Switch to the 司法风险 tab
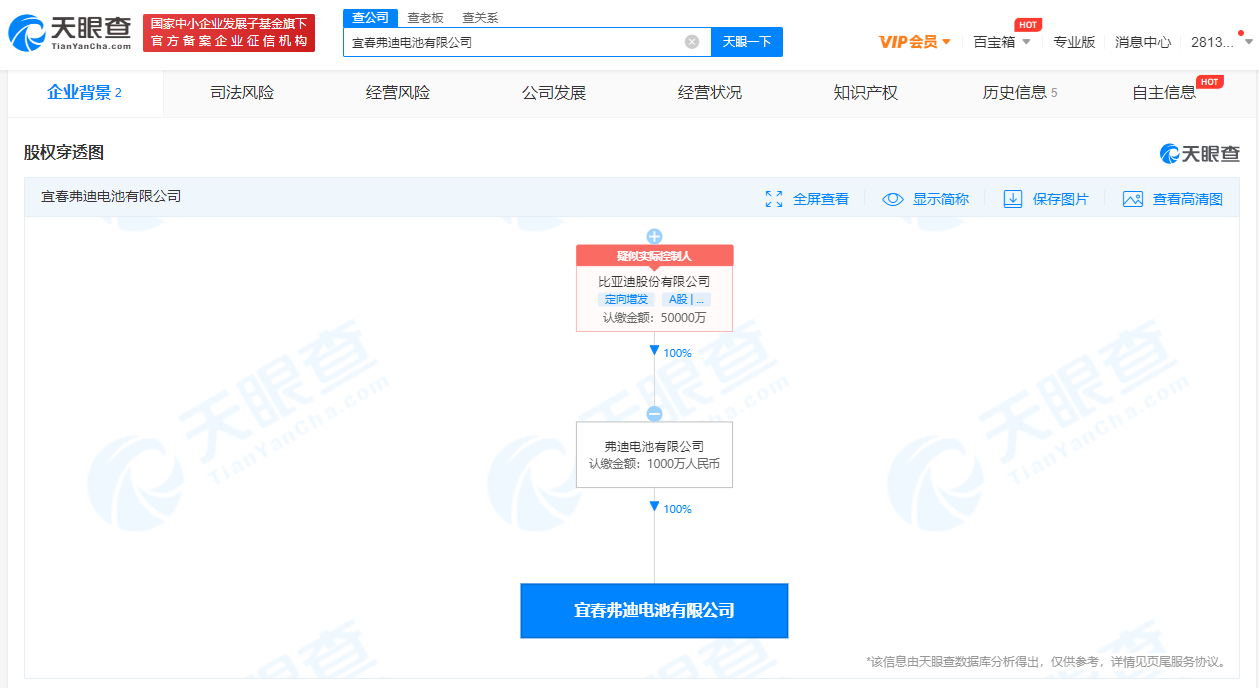Viewport: 1259px width, 688px height. tap(242, 93)
